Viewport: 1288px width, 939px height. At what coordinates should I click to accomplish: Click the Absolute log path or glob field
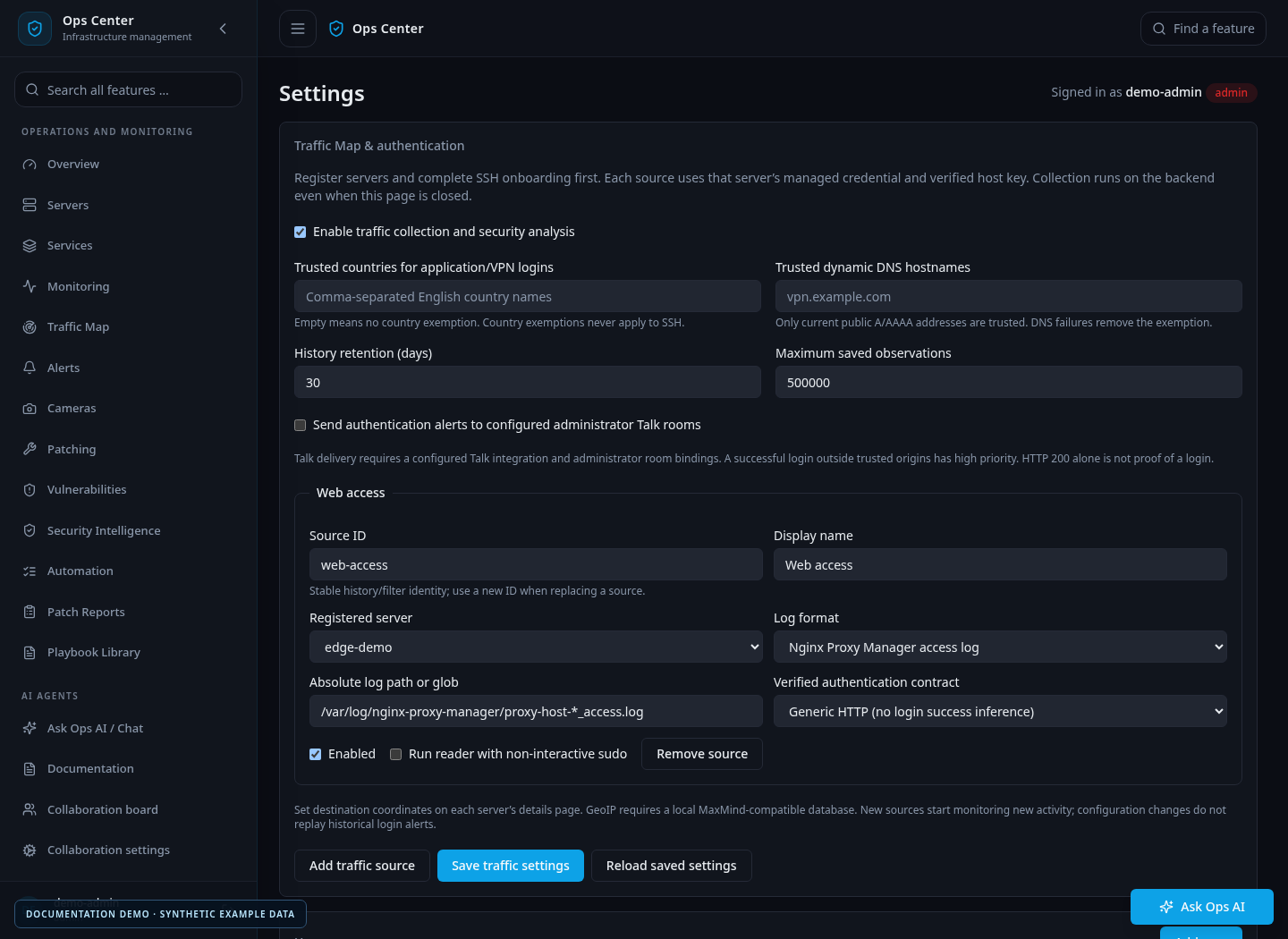pyautogui.click(x=536, y=712)
